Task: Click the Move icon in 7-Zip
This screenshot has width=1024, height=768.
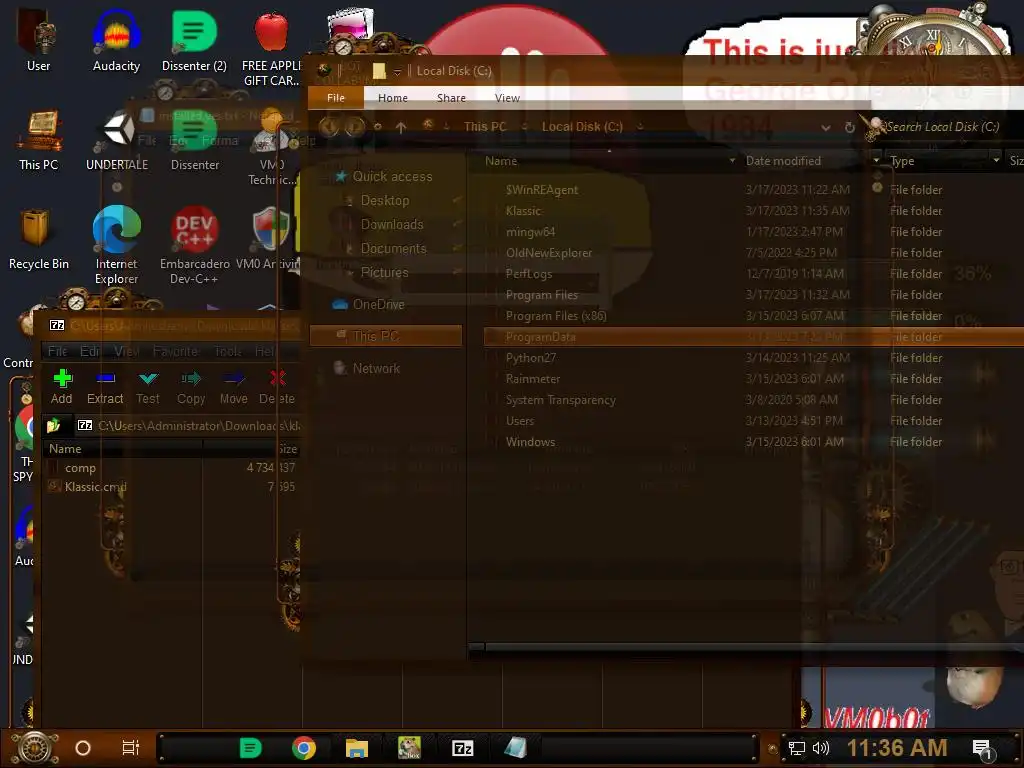Action: [234, 378]
